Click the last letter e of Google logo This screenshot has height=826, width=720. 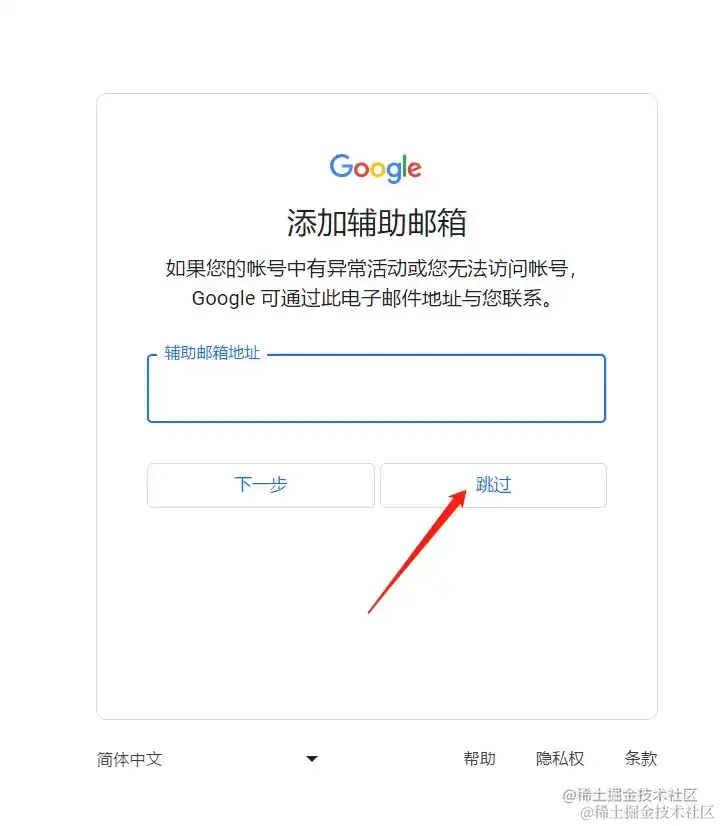(415, 170)
